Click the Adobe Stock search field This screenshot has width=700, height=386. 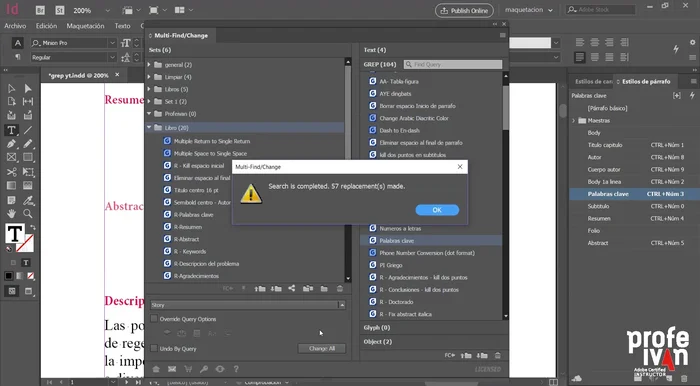tap(600, 9)
